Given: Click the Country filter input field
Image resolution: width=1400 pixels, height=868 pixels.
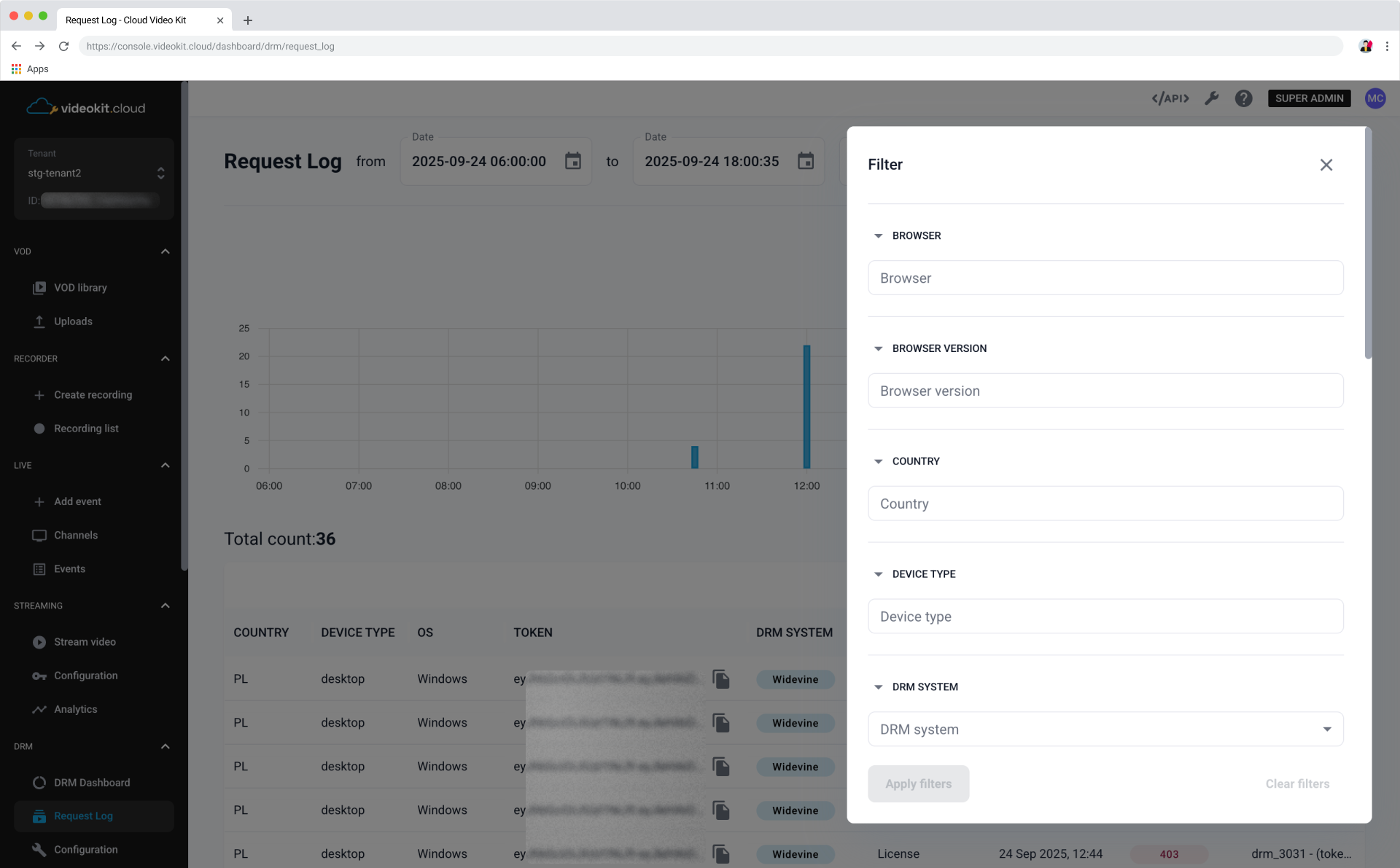Looking at the screenshot, I should [1105, 503].
